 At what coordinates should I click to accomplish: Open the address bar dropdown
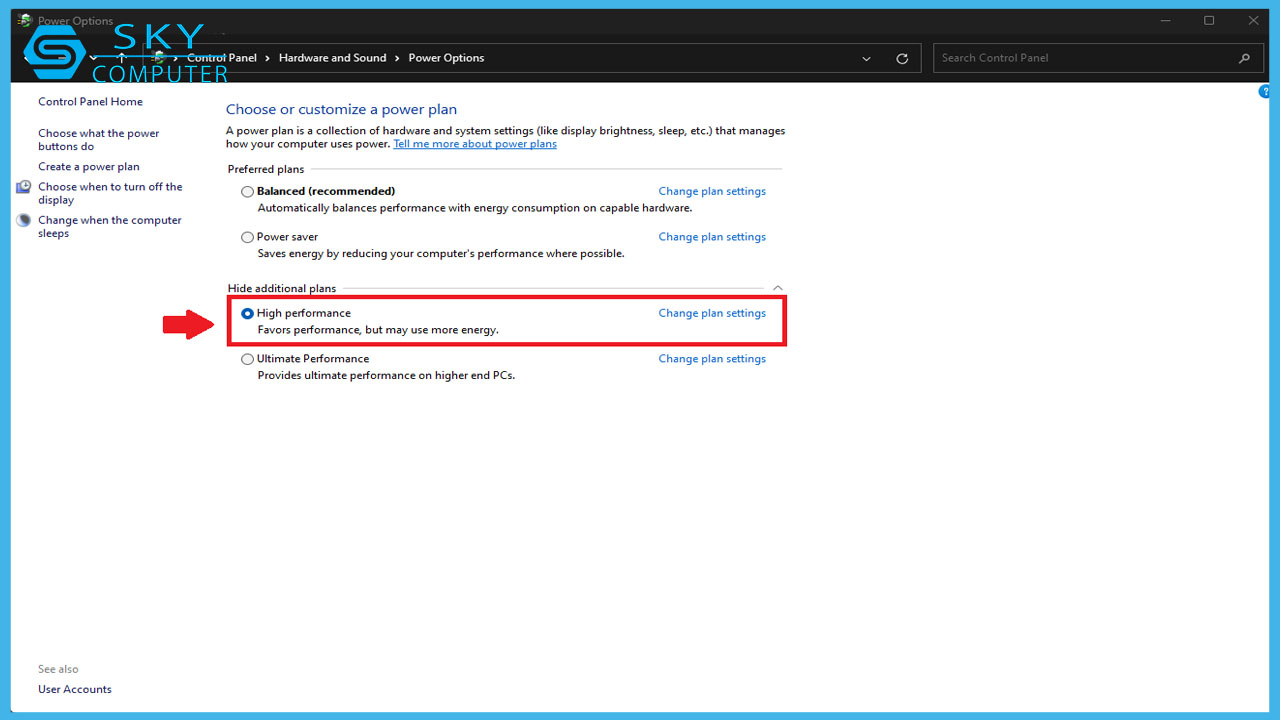coord(866,58)
